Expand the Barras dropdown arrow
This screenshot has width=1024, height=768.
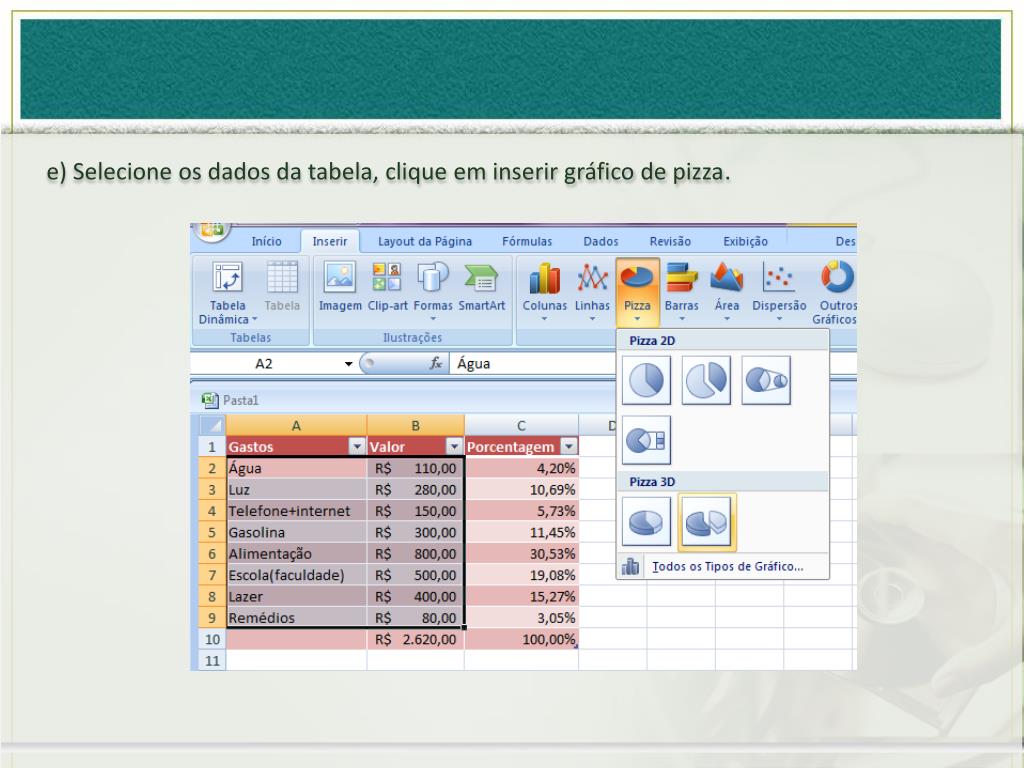[682, 319]
